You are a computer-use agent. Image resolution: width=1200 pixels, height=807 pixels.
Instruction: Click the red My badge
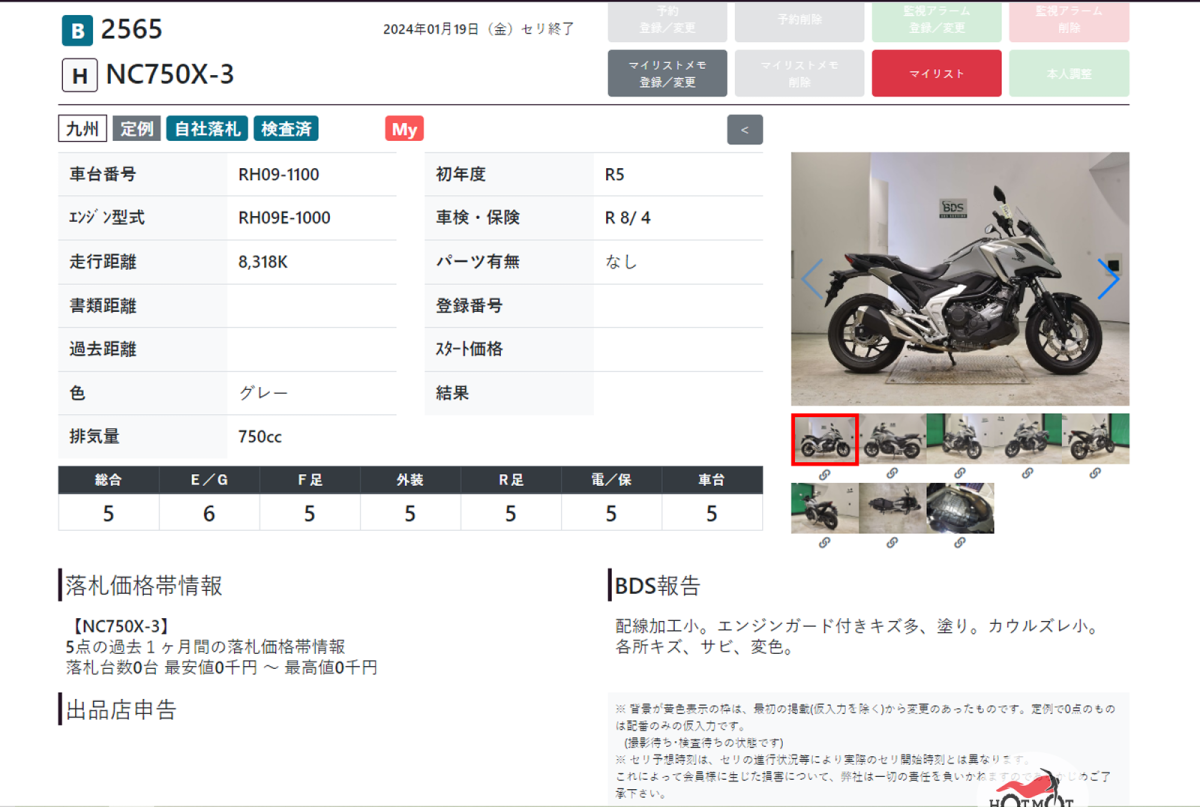(404, 129)
